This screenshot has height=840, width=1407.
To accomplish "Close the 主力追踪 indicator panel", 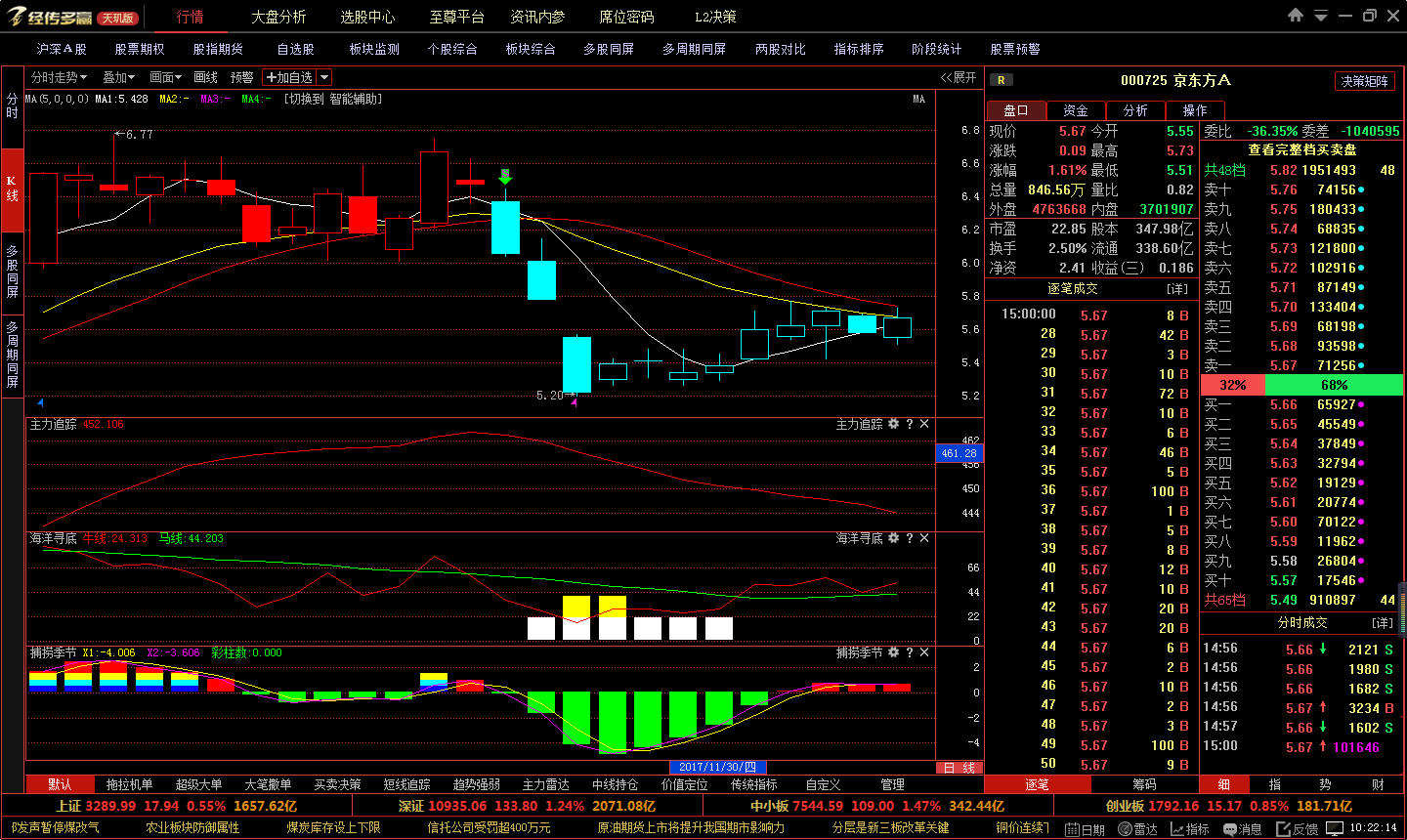I will click(x=924, y=424).
